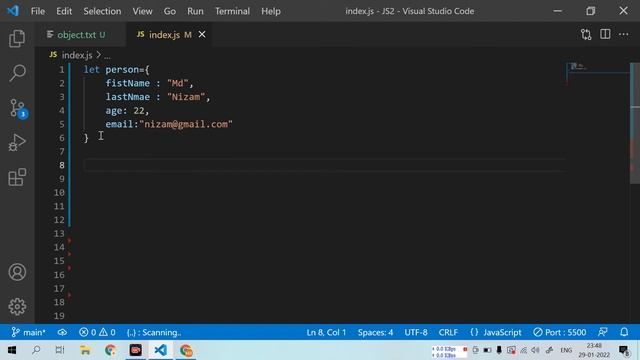Open the Chrome icon right of VS Code
640x360 pixels.
point(186,350)
